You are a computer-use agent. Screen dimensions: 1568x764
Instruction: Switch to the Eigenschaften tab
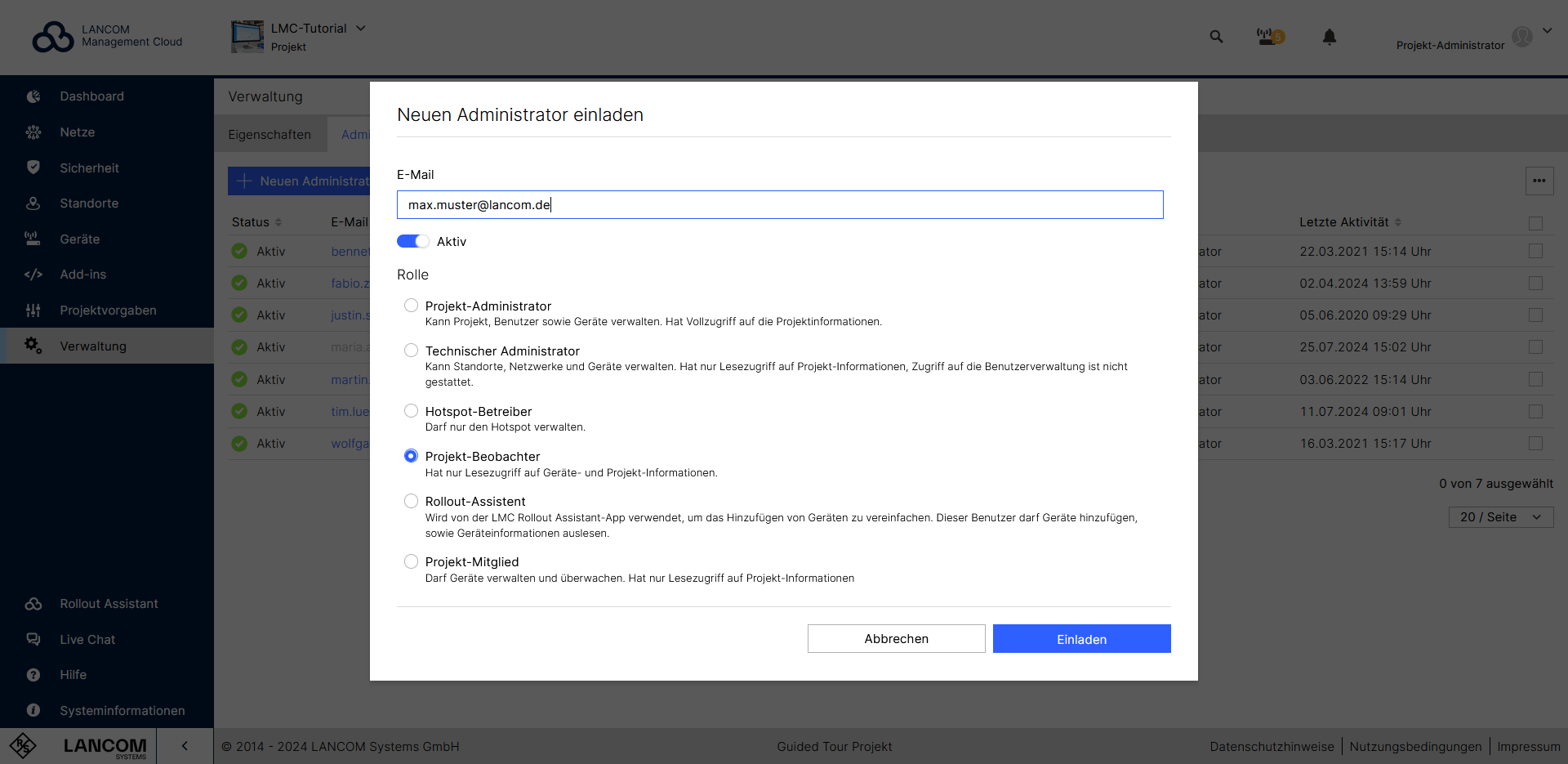269,134
